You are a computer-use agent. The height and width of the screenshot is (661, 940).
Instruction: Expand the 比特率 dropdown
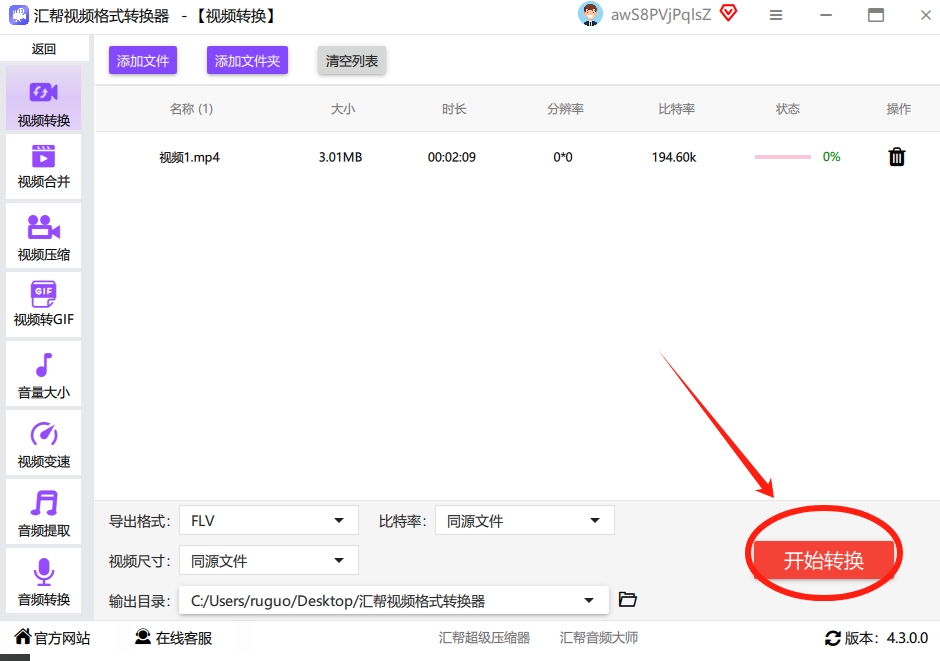(x=525, y=520)
